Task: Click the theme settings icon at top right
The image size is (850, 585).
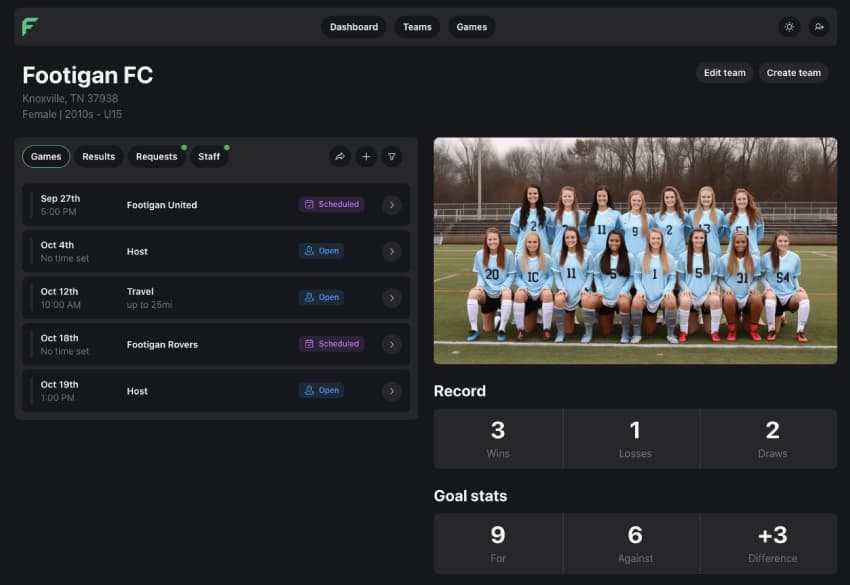Action: [x=789, y=28]
